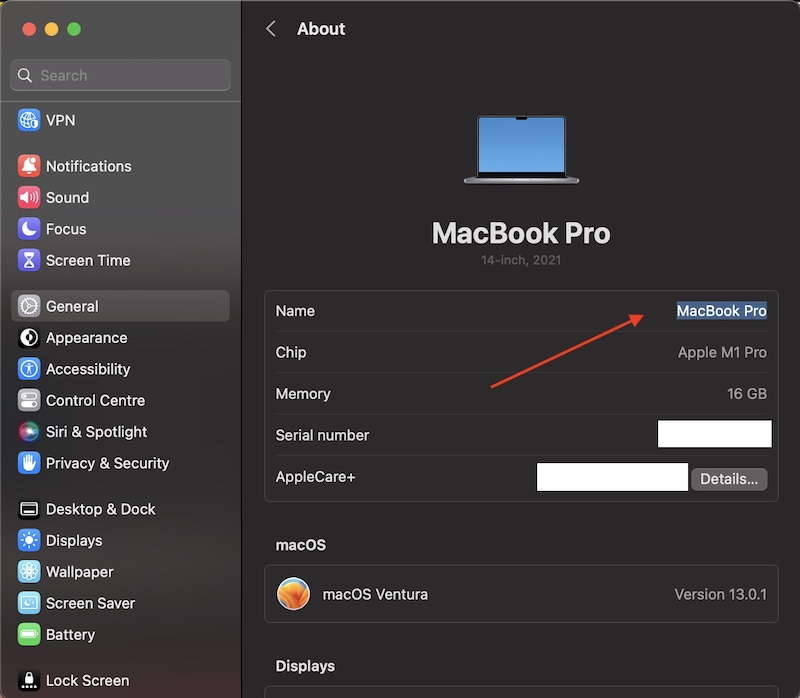Open the Appearance settings pane
This screenshot has width=800, height=698.
(x=86, y=338)
